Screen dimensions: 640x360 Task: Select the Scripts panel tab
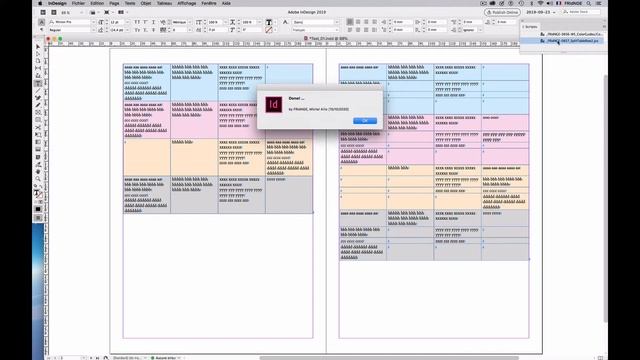(x=530, y=27)
